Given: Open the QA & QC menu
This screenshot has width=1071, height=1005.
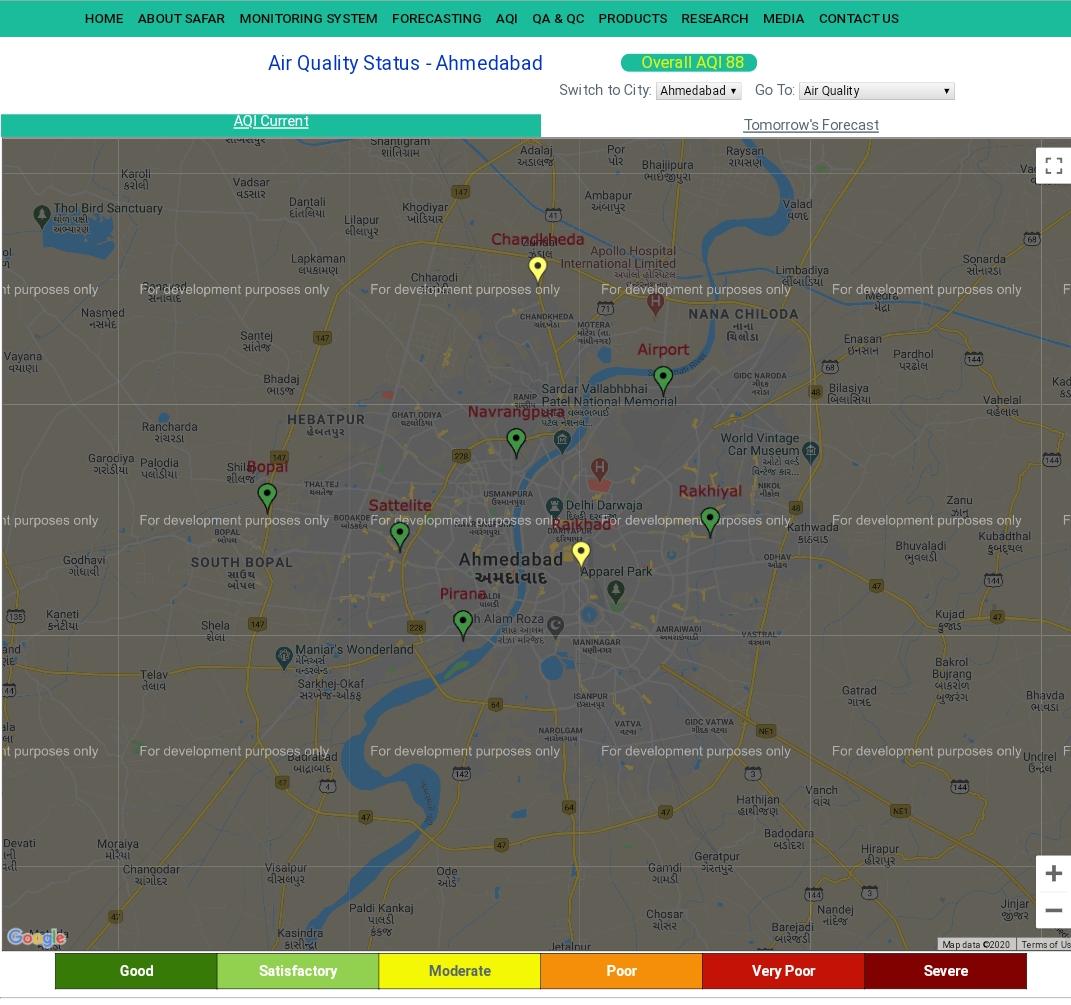Looking at the screenshot, I should click(558, 18).
